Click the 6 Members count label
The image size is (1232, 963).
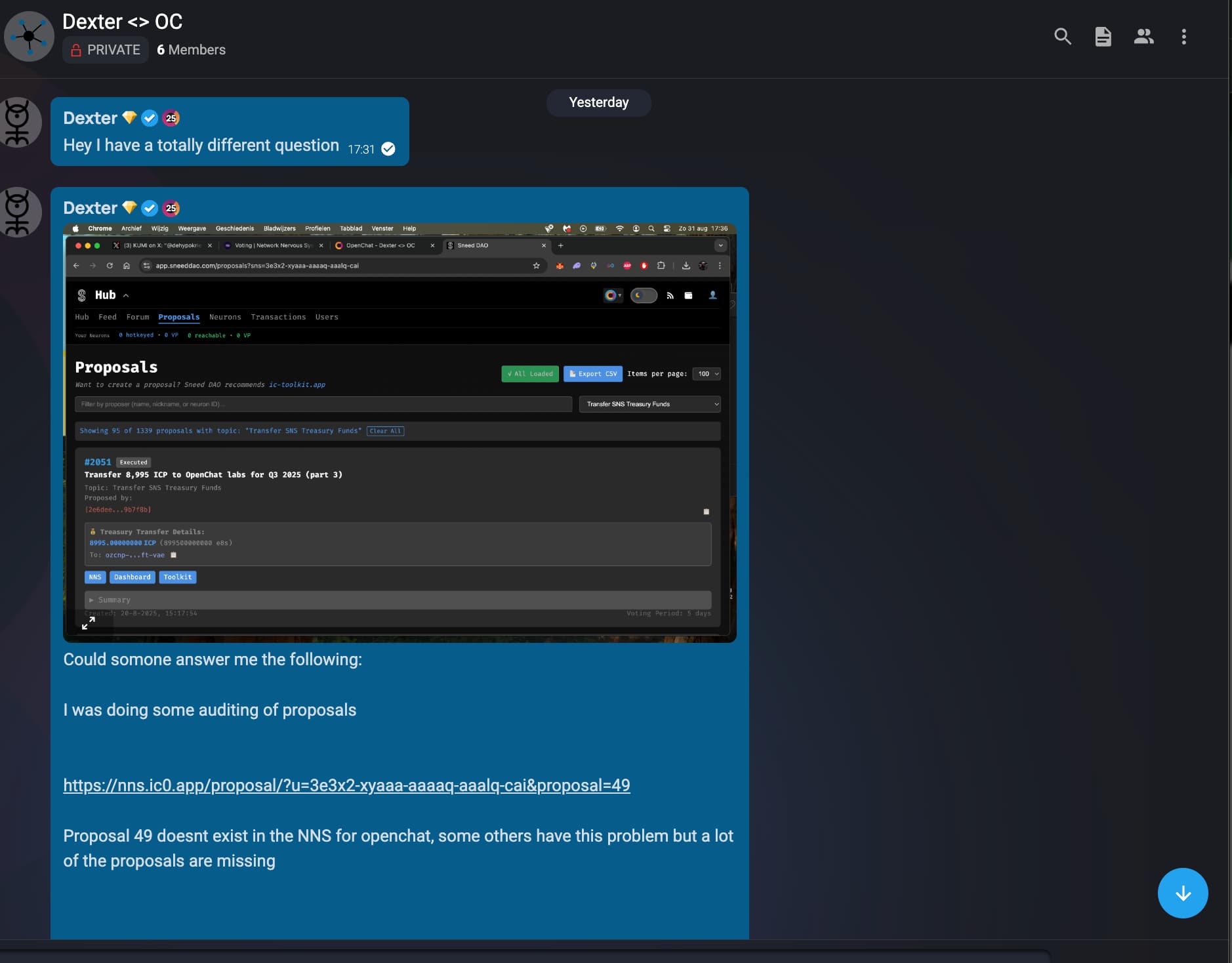coord(191,50)
